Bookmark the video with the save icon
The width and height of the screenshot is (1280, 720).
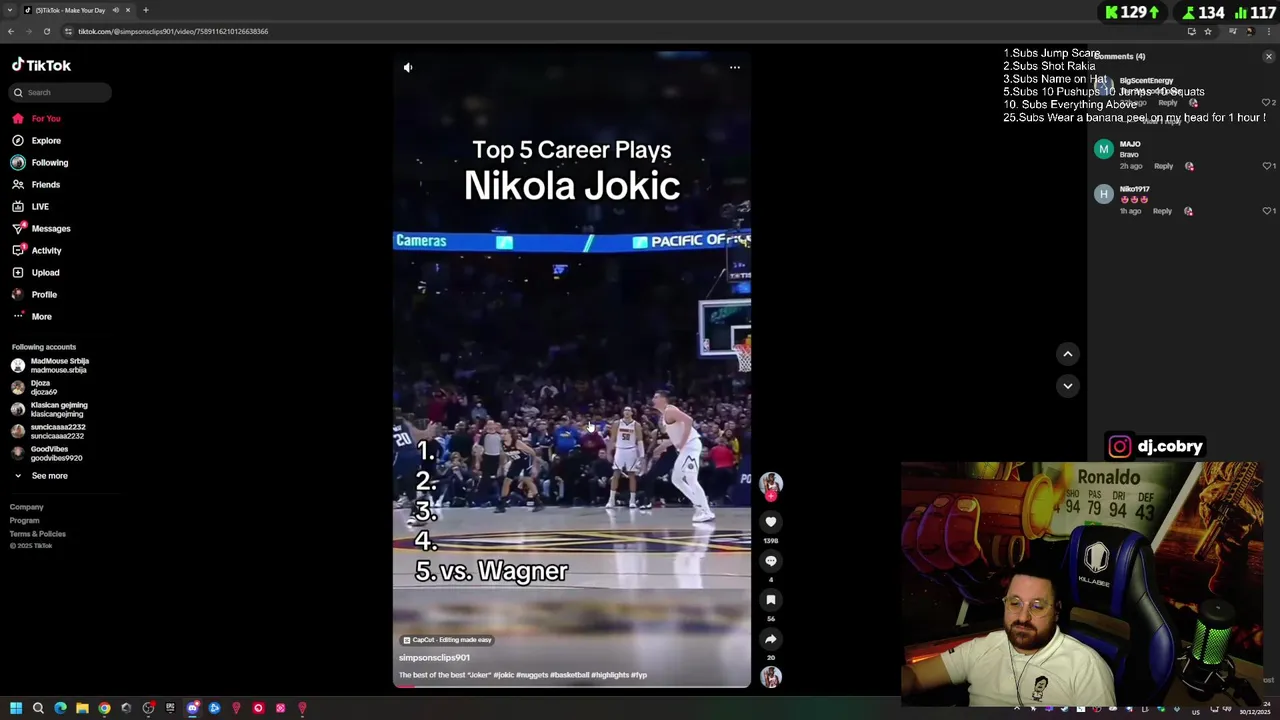point(771,600)
